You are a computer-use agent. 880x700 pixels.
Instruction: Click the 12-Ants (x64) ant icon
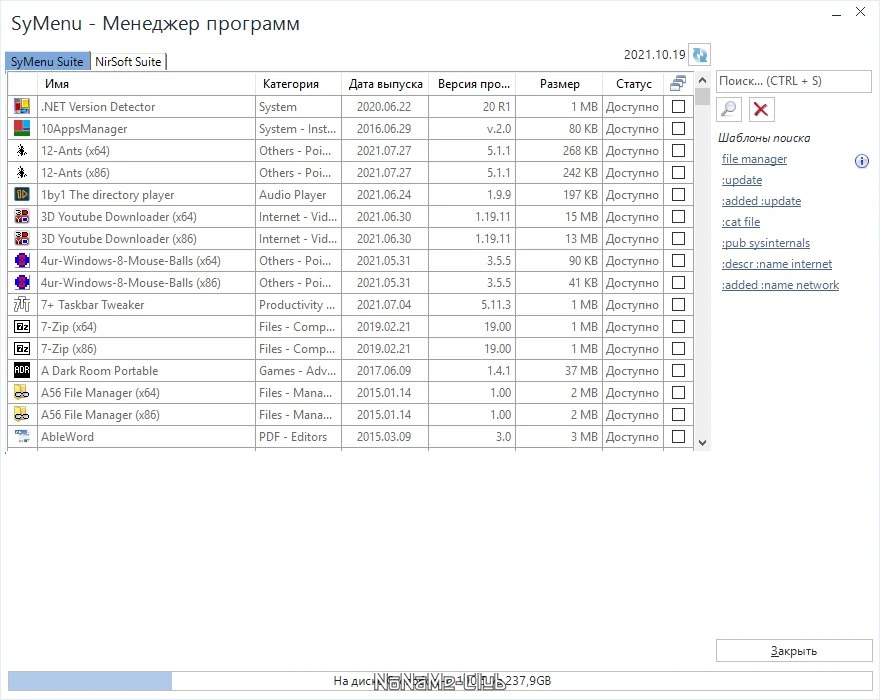(x=22, y=150)
